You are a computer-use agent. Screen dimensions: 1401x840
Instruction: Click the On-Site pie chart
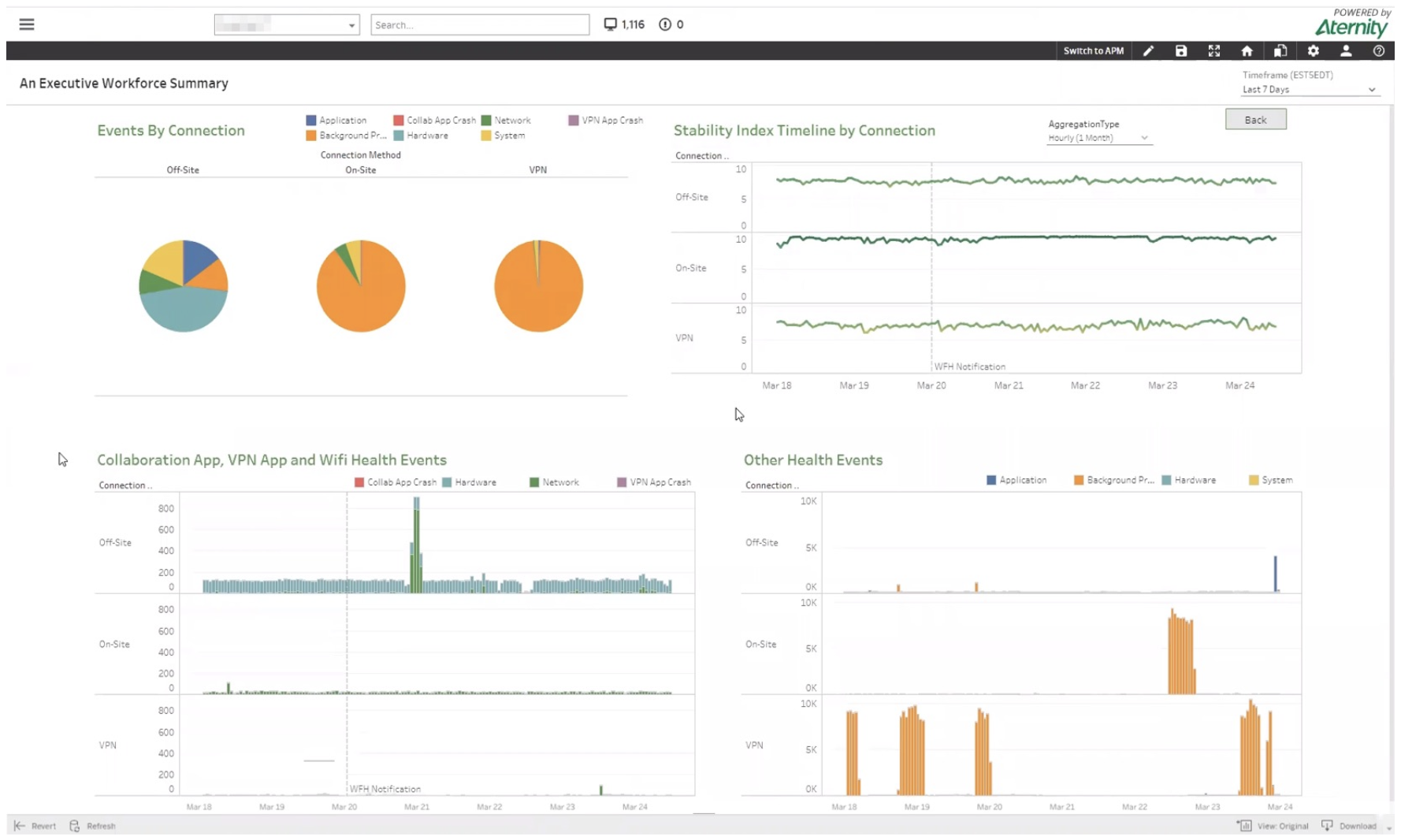(x=361, y=286)
